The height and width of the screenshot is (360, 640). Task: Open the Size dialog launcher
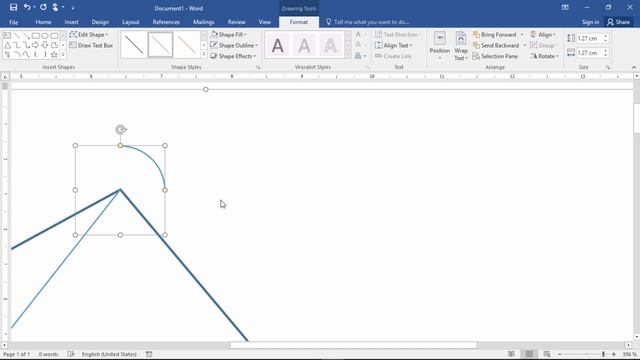click(607, 67)
